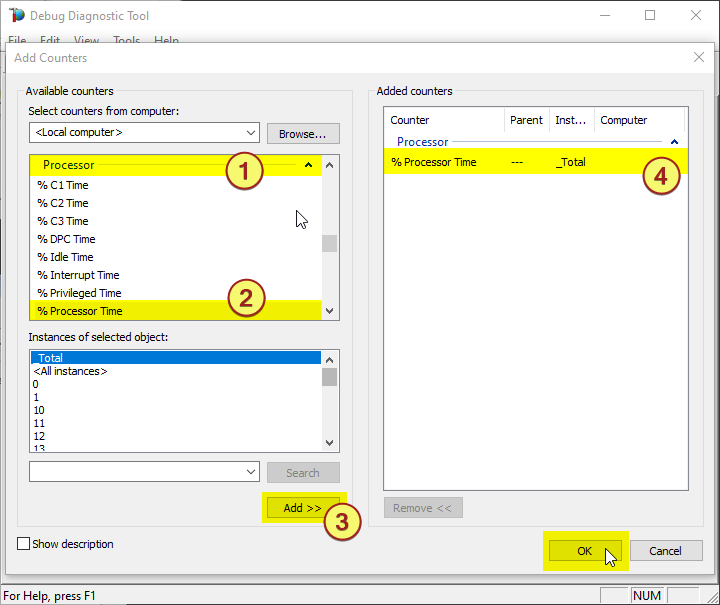The height and width of the screenshot is (605, 720).
Task: Click OK to confirm counters
Action: click(585, 550)
